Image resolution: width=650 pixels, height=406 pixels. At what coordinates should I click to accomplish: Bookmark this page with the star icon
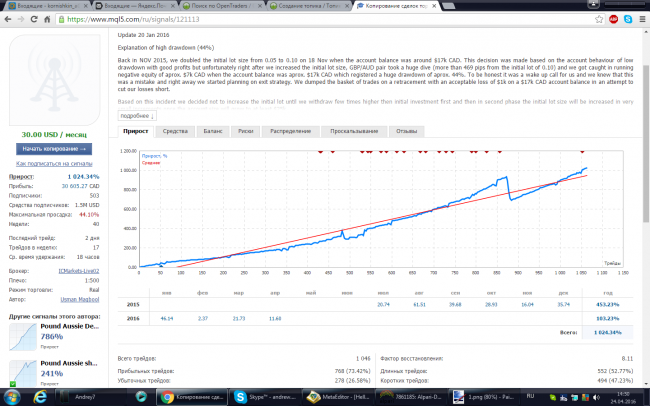599,19
